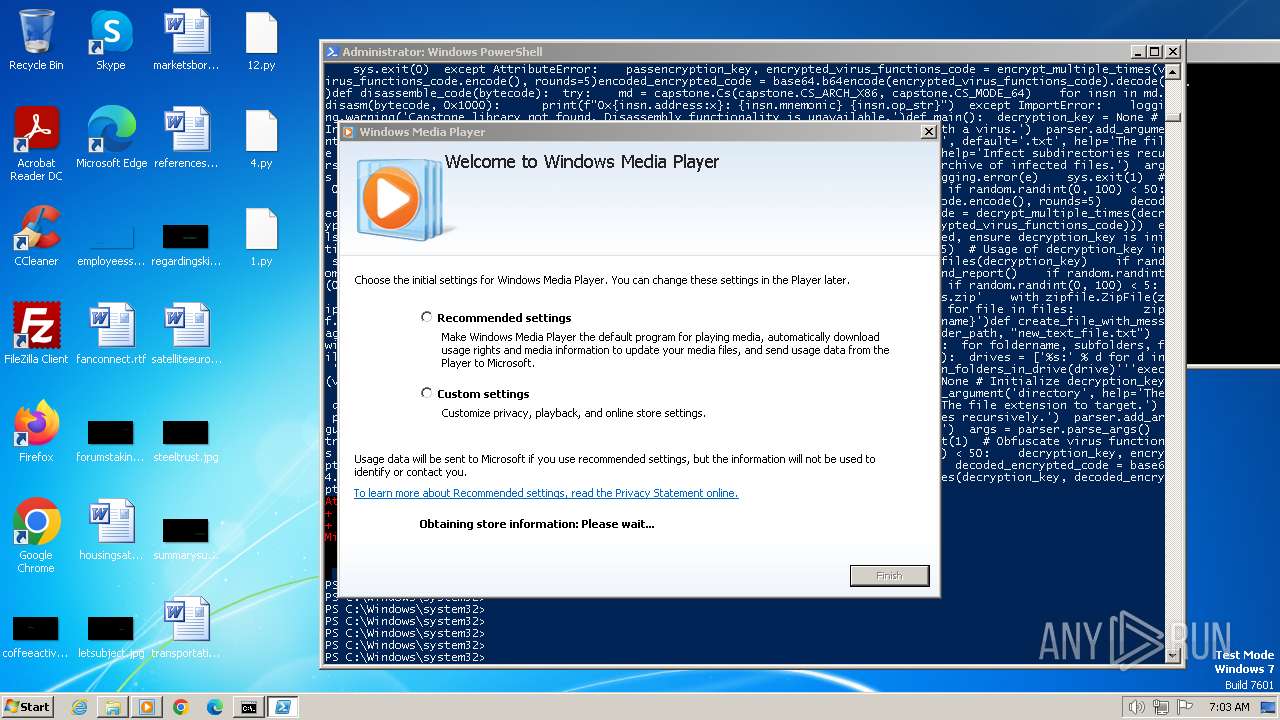Open the 12.py file icon

261,41
